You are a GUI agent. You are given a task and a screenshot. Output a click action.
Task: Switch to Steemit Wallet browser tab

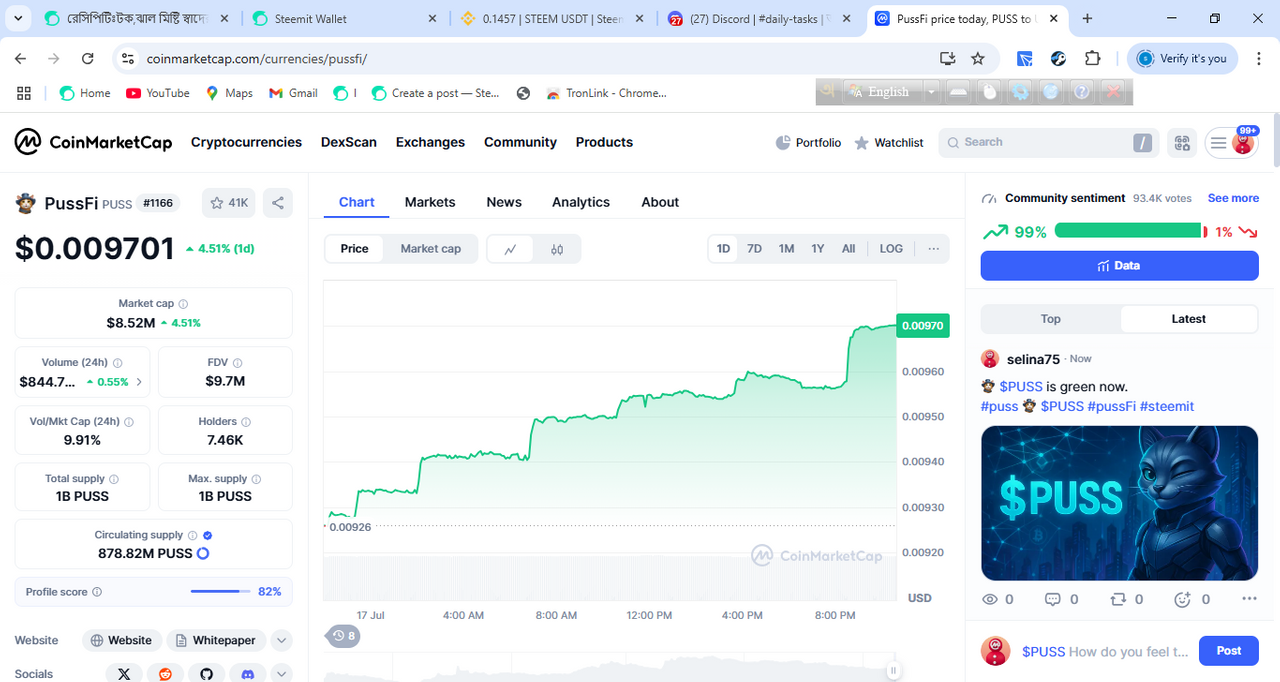(344, 18)
